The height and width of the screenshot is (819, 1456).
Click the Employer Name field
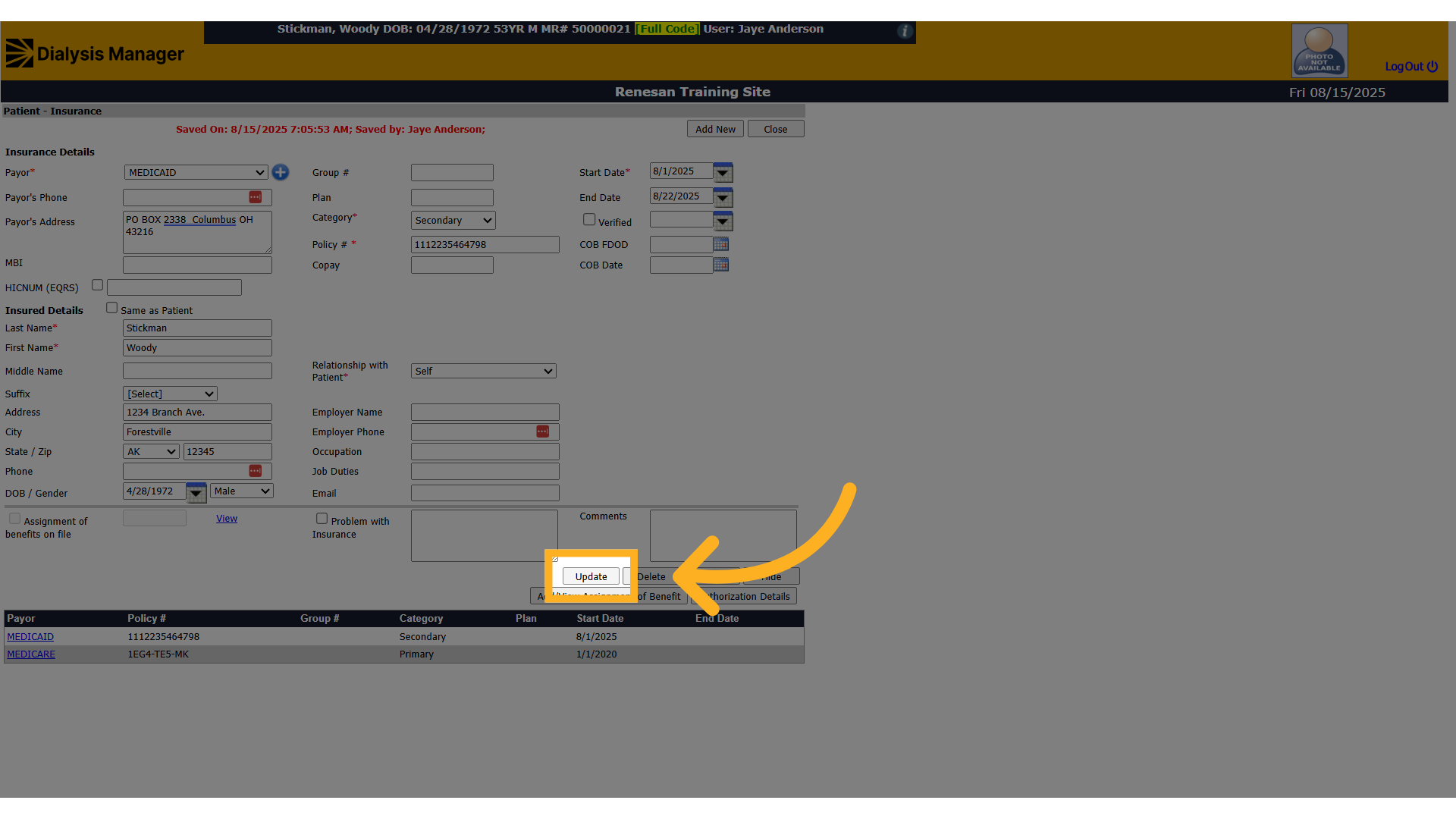coord(485,412)
